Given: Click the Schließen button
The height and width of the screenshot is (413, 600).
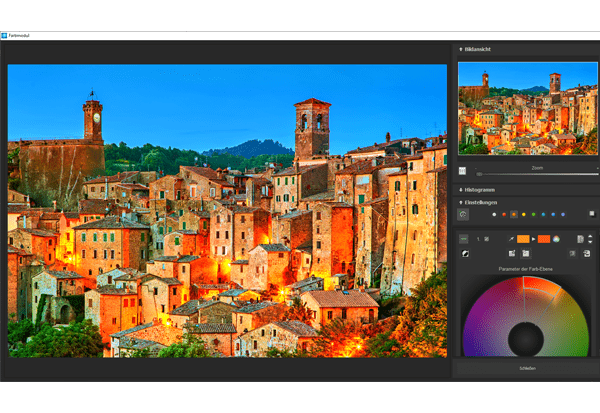Looking at the screenshot, I should pos(527,368).
